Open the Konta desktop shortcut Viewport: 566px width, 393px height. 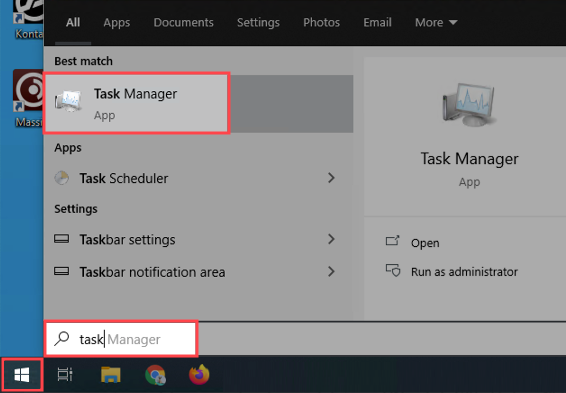pyautogui.click(x=28, y=20)
